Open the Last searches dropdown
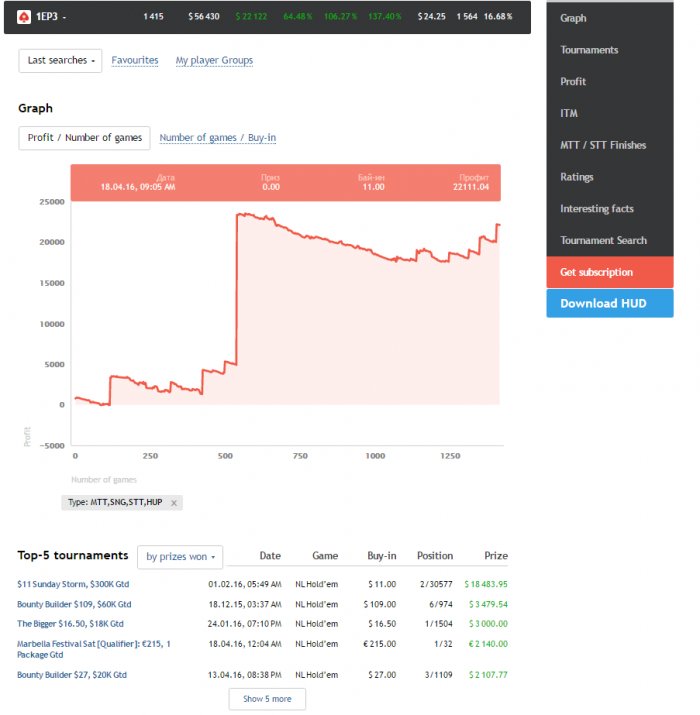 (x=60, y=61)
